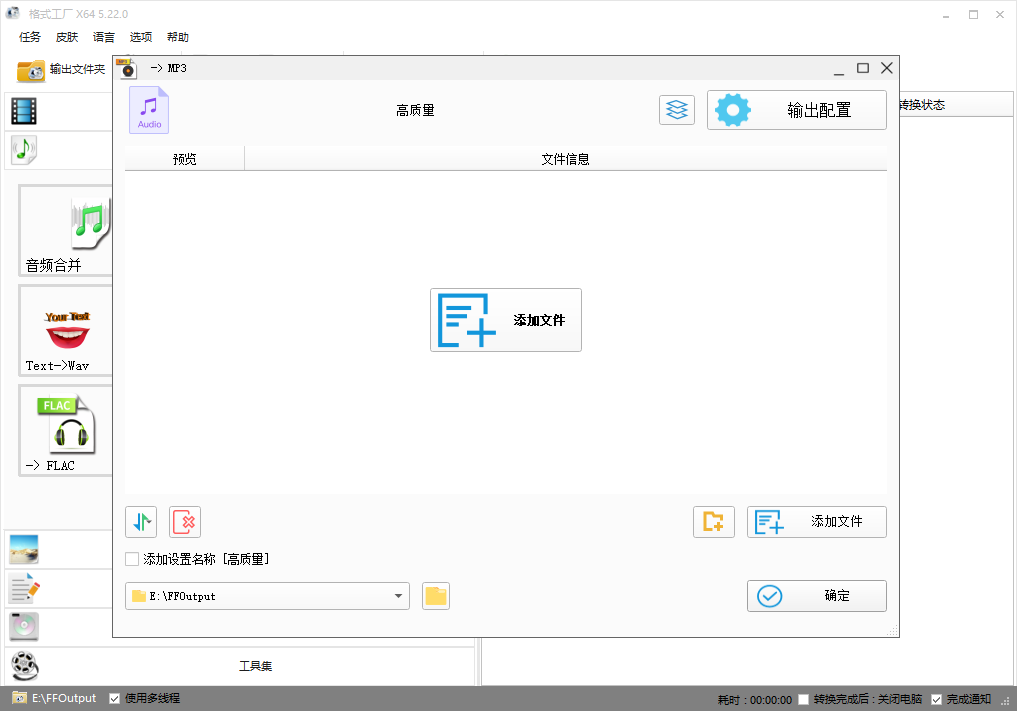The width and height of the screenshot is (1017, 711).
Task: Toggle 添加设置名称 [高质量] checkbox
Action: click(x=132, y=559)
